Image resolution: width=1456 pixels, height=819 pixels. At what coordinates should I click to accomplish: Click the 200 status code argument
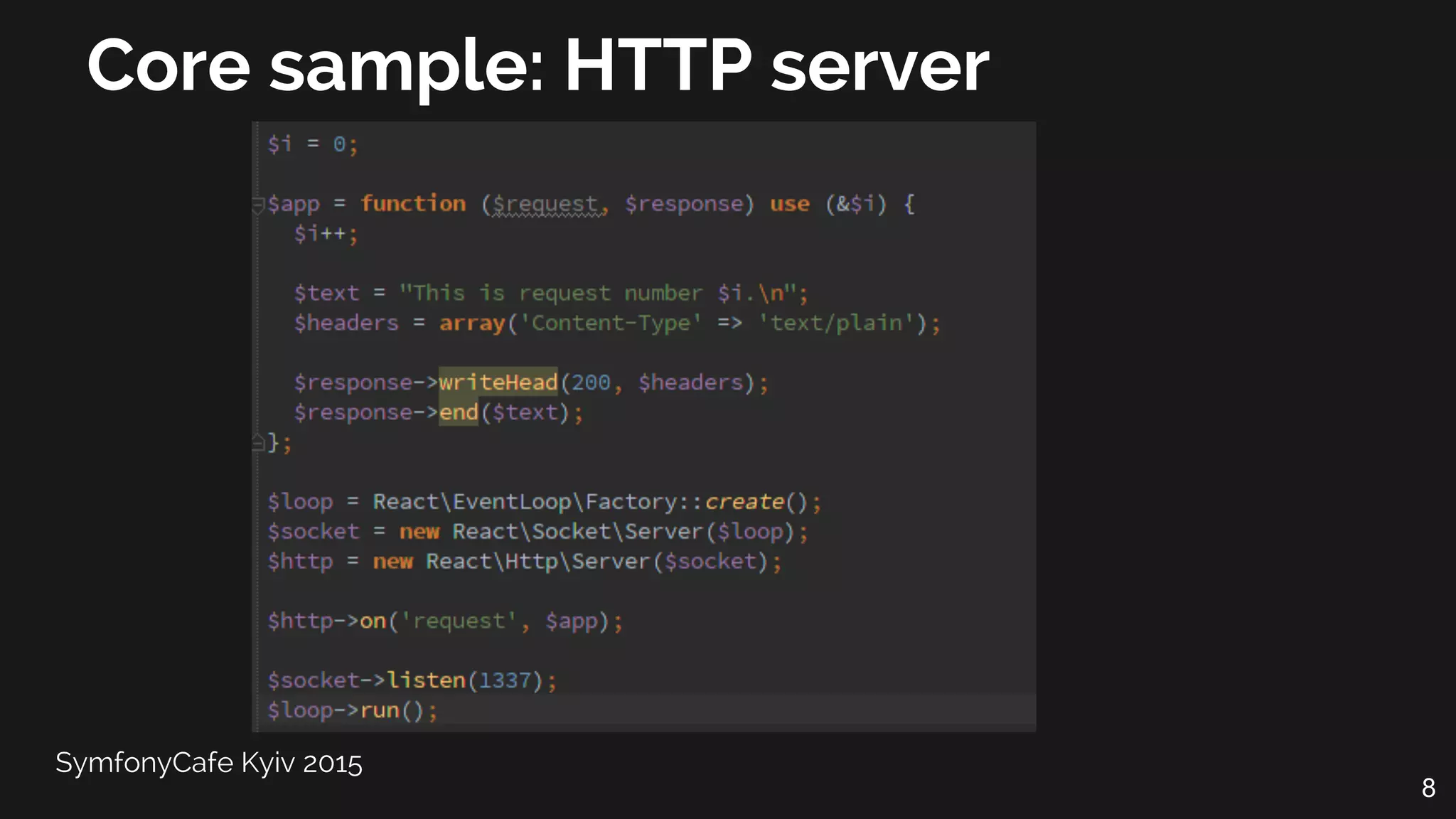coord(591,383)
